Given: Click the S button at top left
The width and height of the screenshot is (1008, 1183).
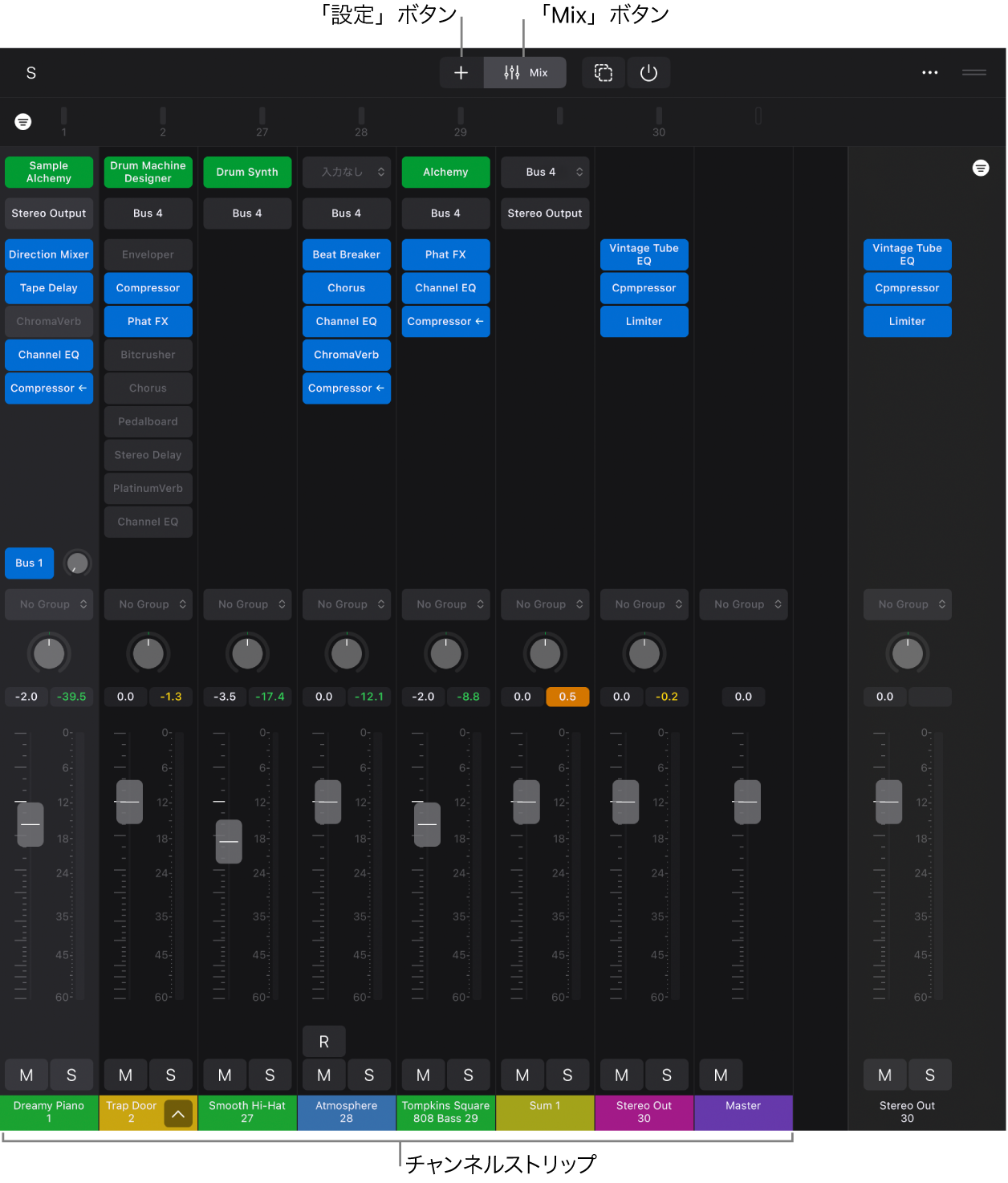Looking at the screenshot, I should 31,73.
